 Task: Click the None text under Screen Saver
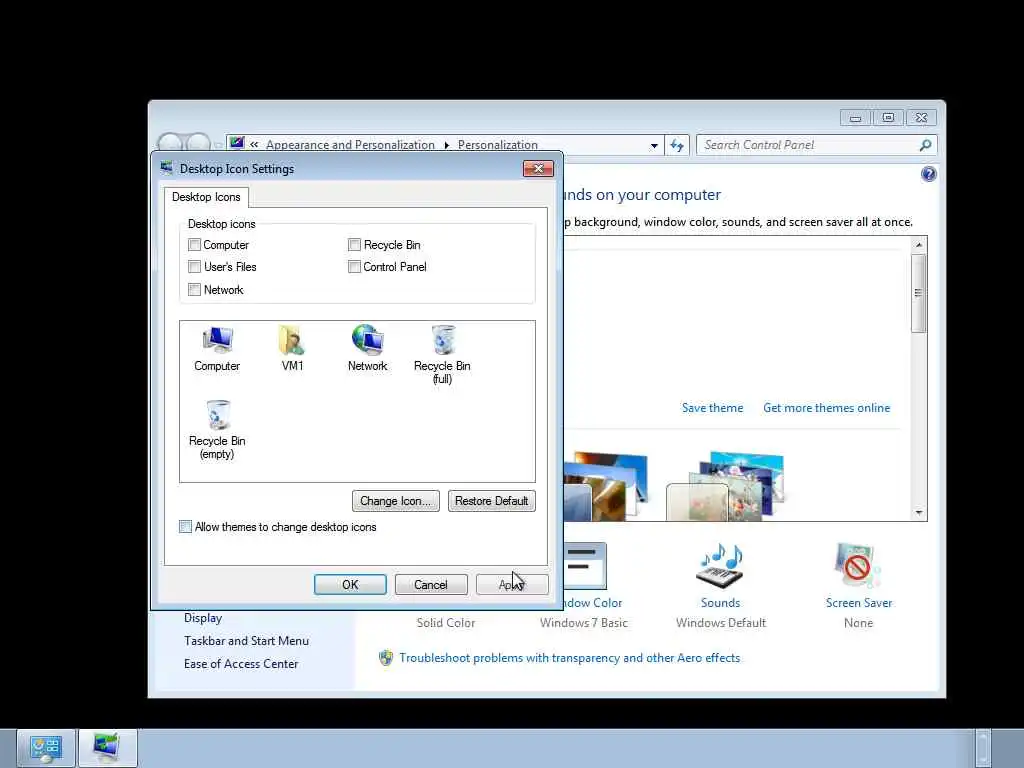[858, 623]
